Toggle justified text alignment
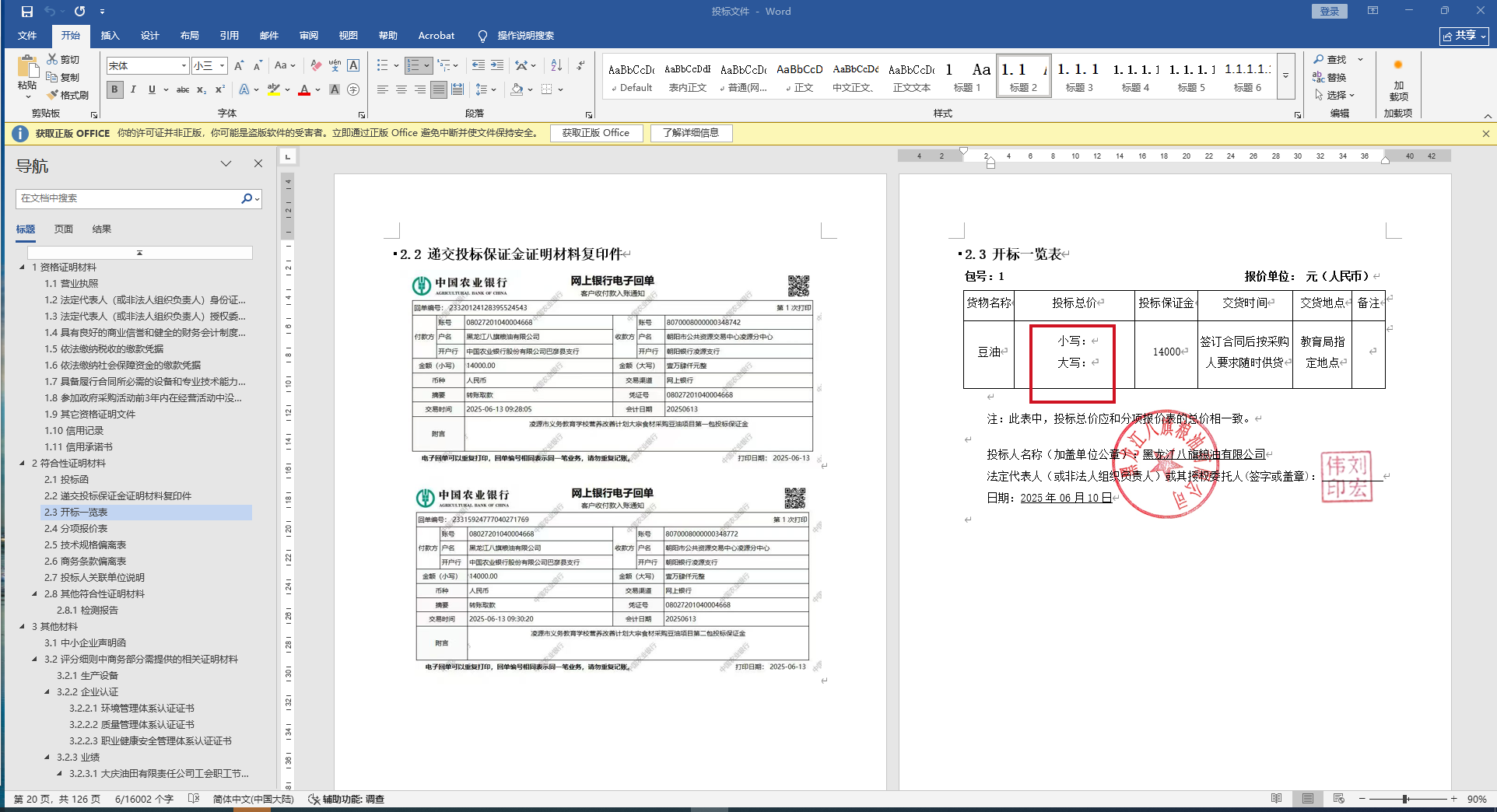The width and height of the screenshot is (1497, 812). pyautogui.click(x=439, y=89)
